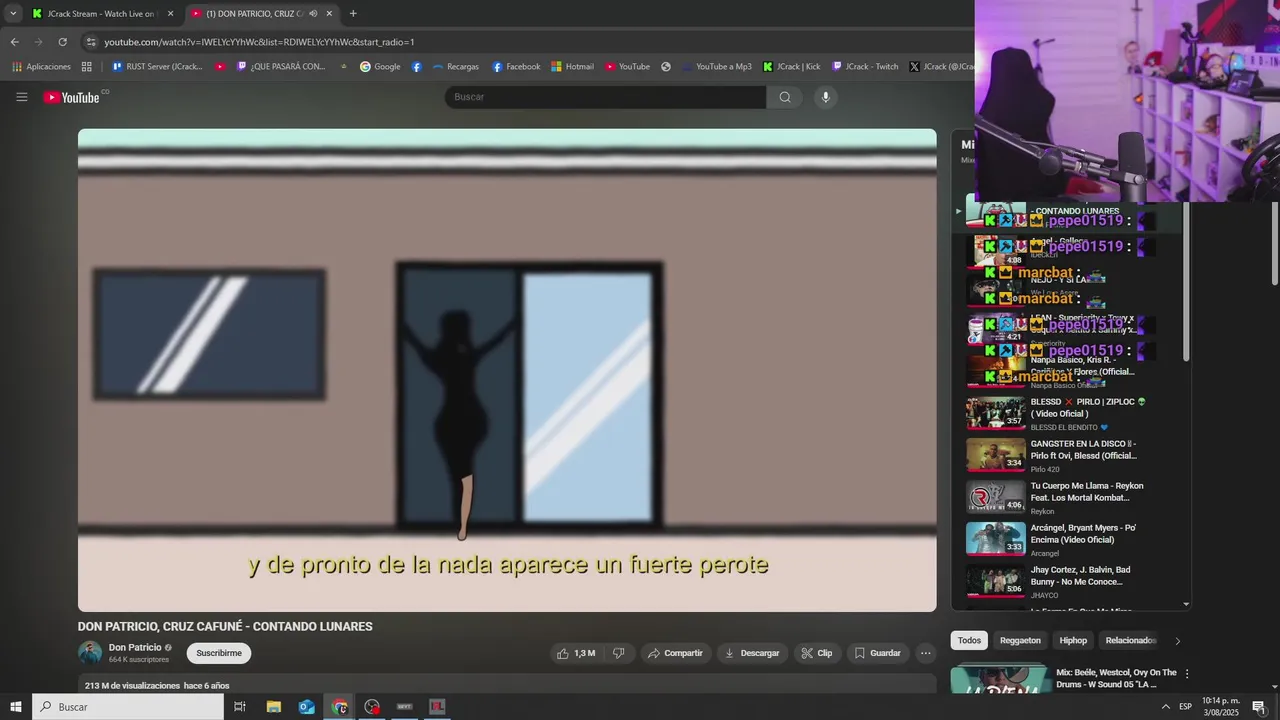Open the Recargas bookmark

coord(455,67)
